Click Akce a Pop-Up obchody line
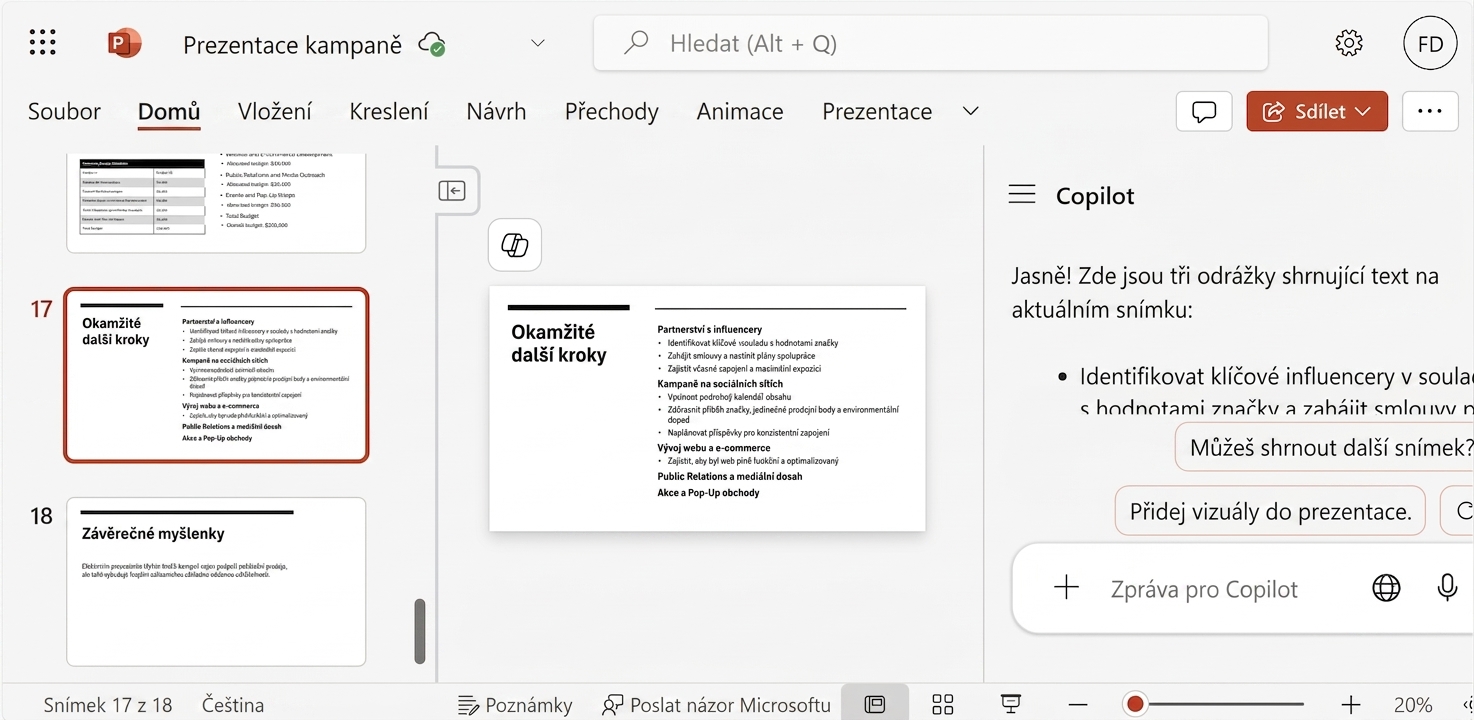The image size is (1474, 720). coord(708,493)
